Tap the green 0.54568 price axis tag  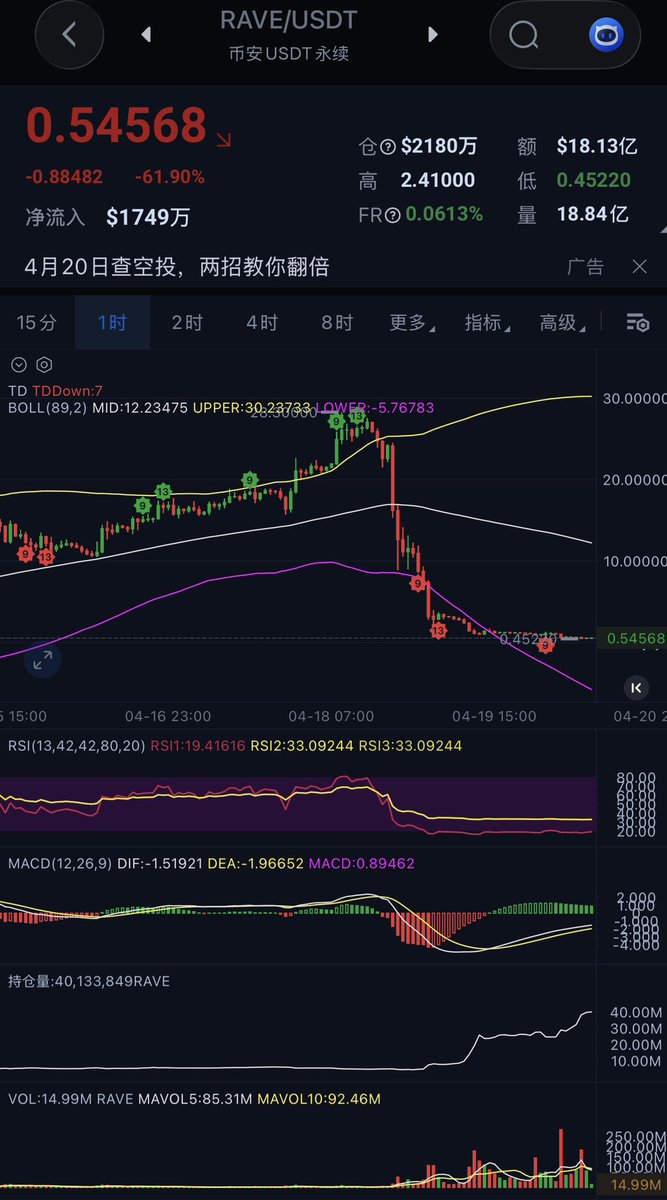[635, 638]
